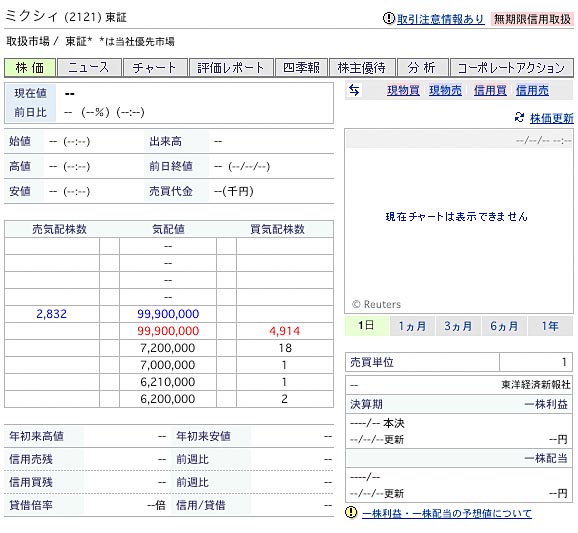The height and width of the screenshot is (533, 578).
Task: Switch to the ニュース tab
Action: tap(89, 67)
